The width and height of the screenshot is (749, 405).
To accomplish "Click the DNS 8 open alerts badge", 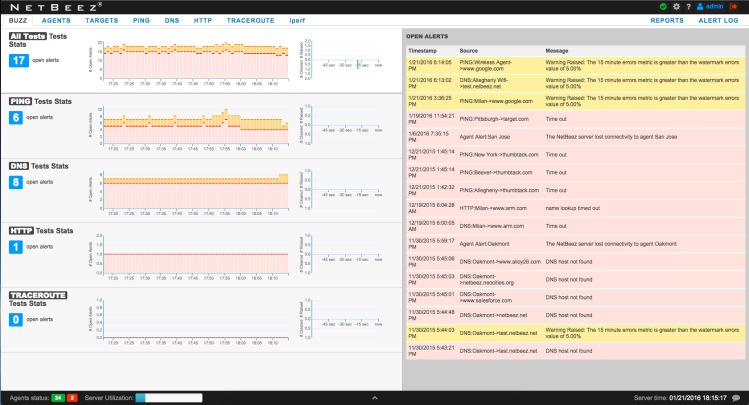I will coord(16,182).
